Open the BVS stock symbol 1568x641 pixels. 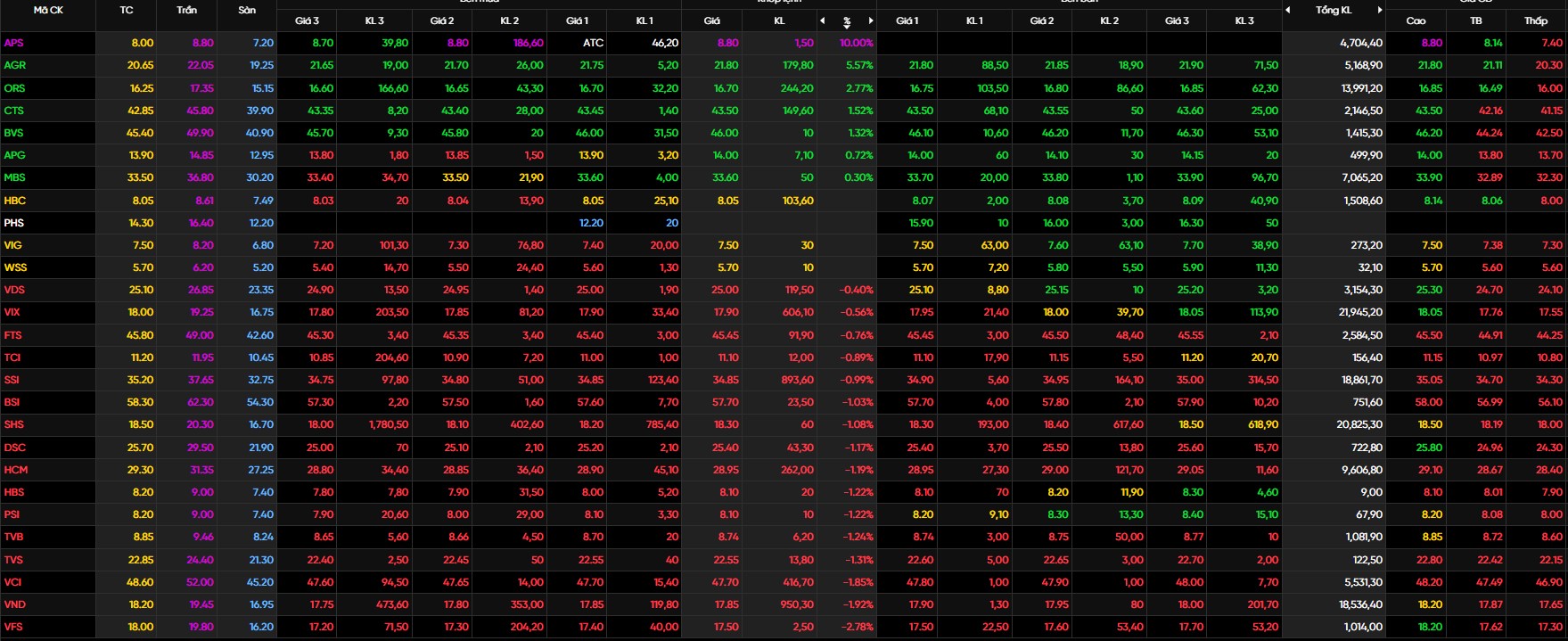coord(13,133)
